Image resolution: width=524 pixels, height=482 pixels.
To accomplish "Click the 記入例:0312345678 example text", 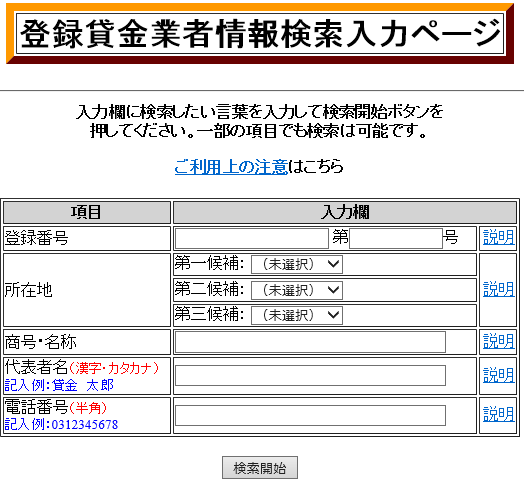I will [x=61, y=425].
